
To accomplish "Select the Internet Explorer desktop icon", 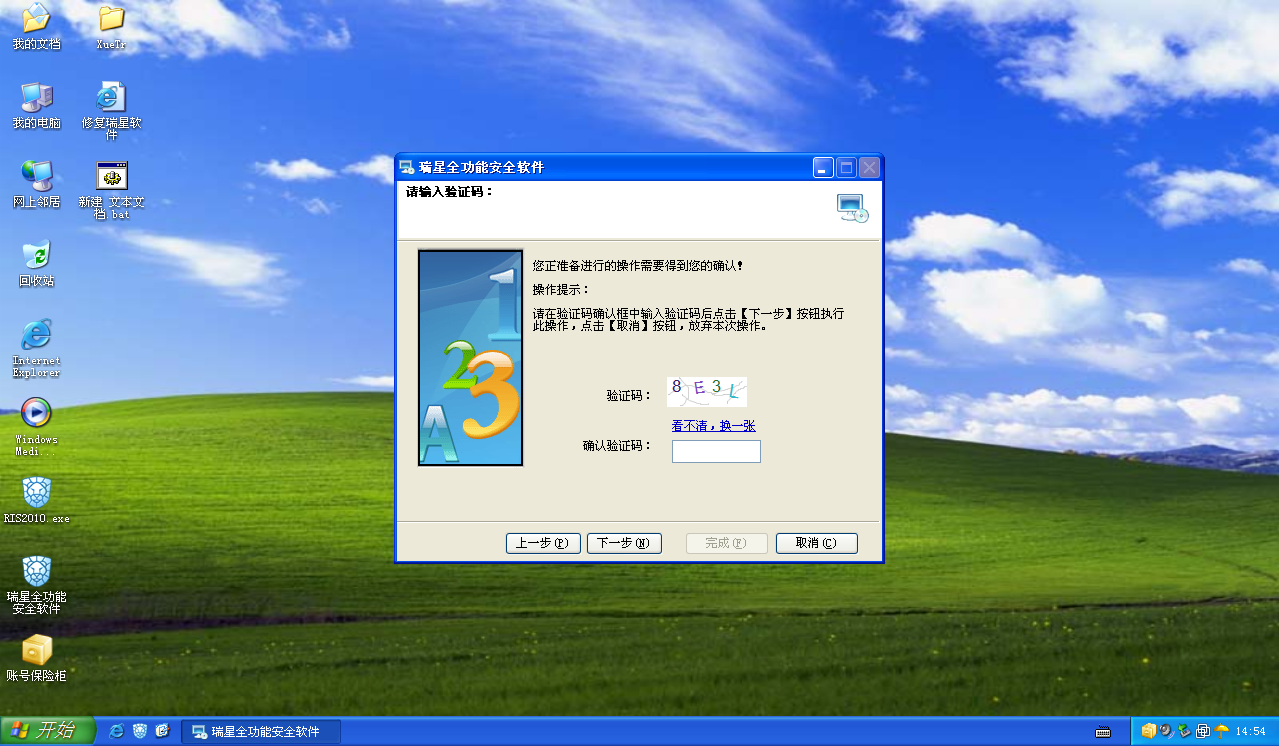I will coord(36,348).
